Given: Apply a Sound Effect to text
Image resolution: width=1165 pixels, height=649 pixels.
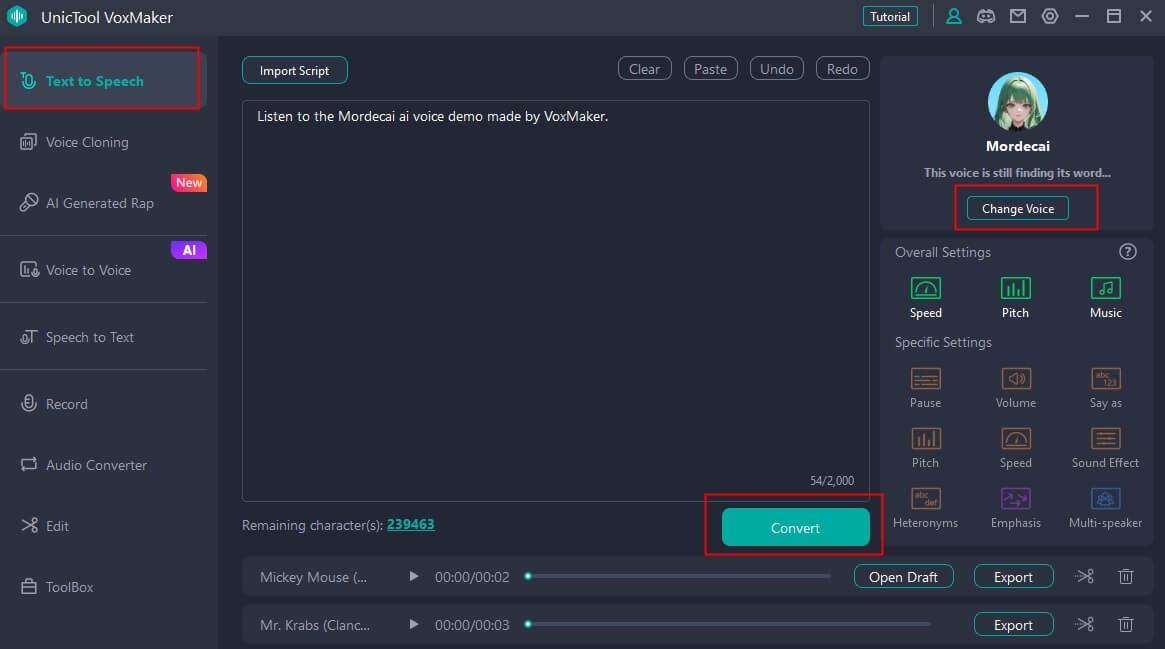Looking at the screenshot, I should pyautogui.click(x=1105, y=448).
